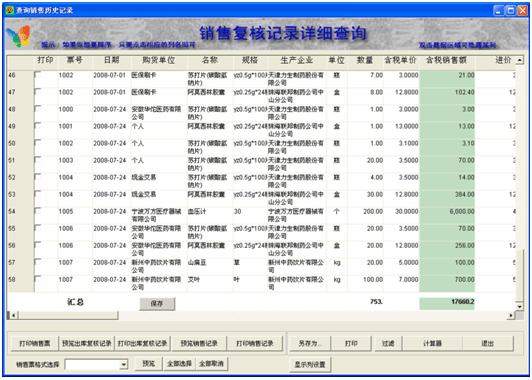The height and width of the screenshot is (380, 532).
Task: Select row header number 54
Action: pos(20,215)
